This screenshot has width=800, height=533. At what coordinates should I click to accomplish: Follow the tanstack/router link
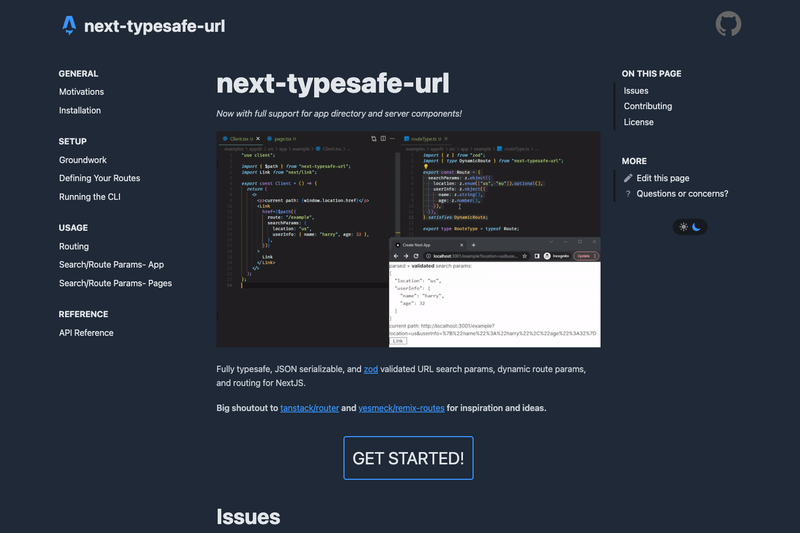tap(310, 408)
